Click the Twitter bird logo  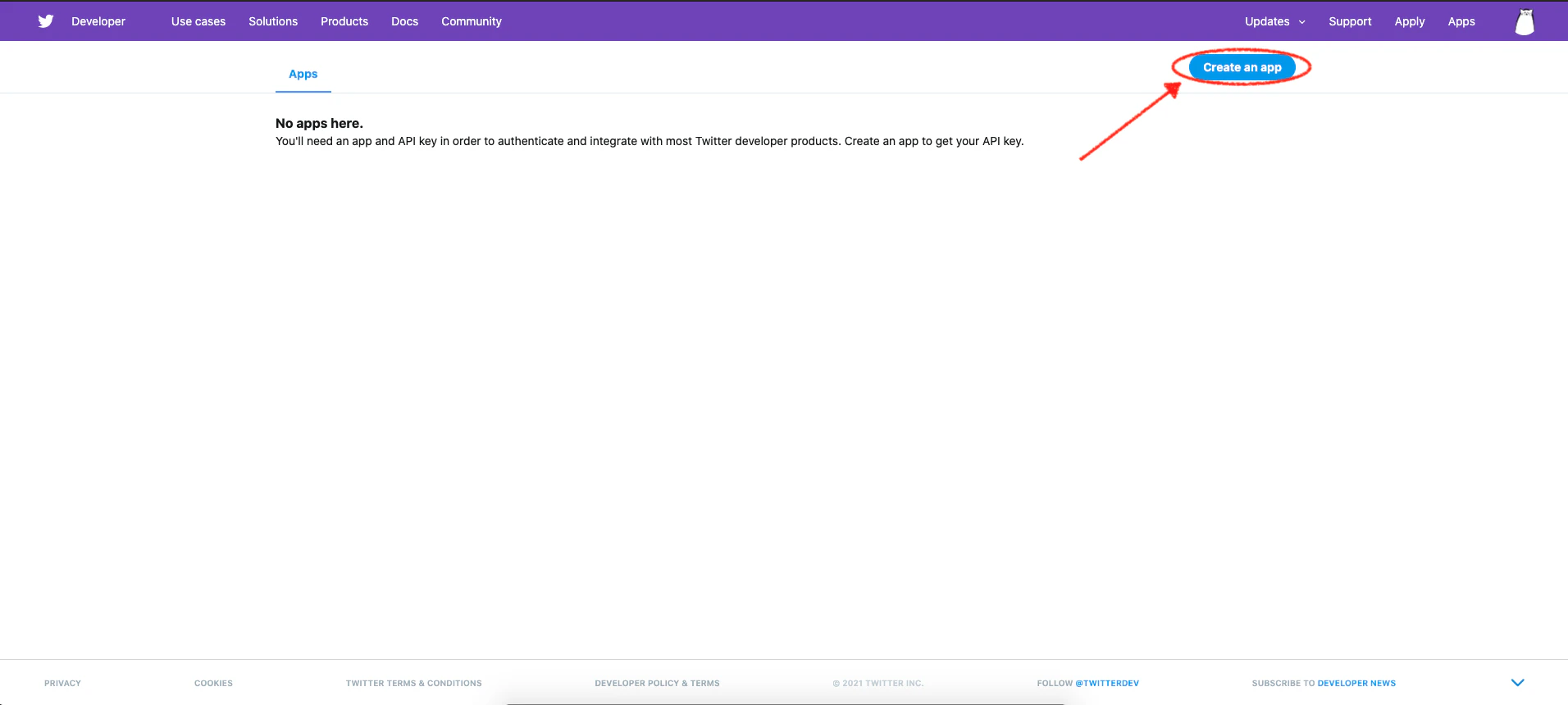click(46, 21)
